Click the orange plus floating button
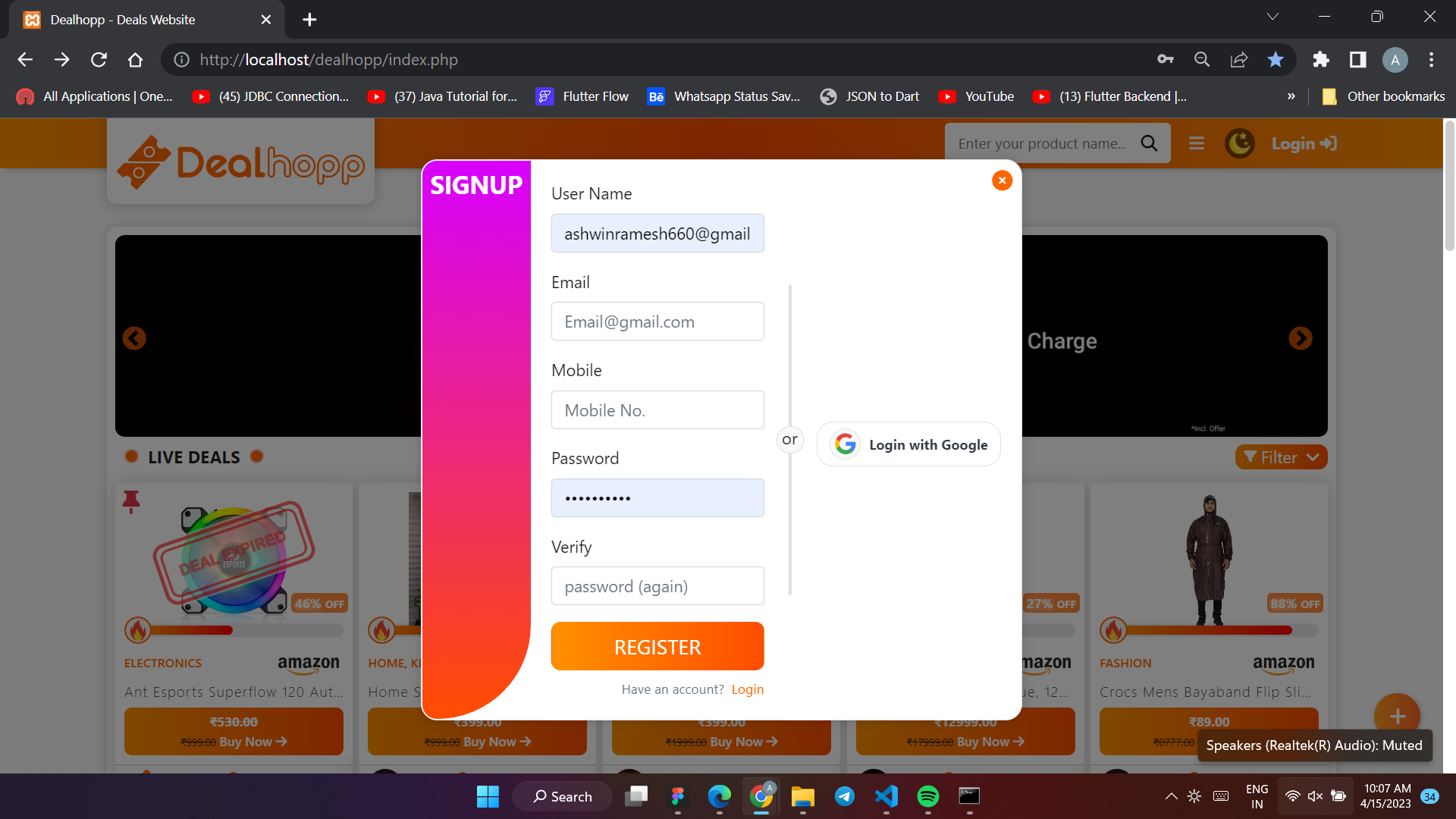This screenshot has height=819, width=1456. 1397,715
